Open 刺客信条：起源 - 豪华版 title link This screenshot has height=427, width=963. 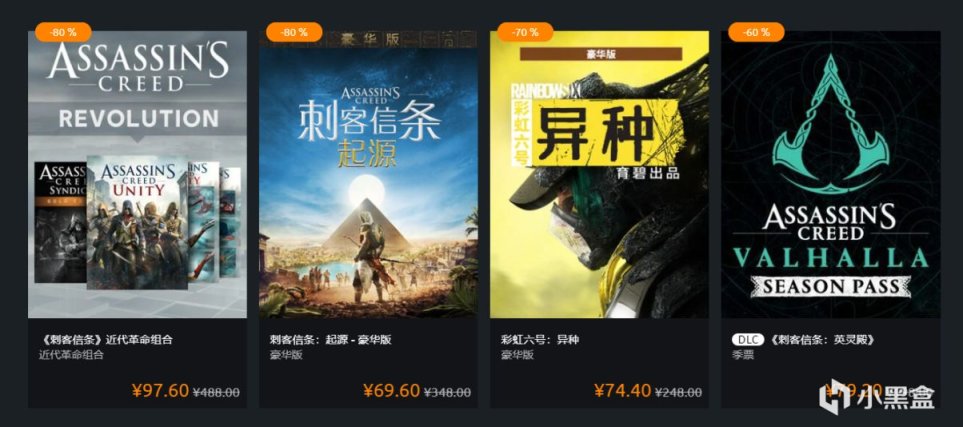coord(330,340)
